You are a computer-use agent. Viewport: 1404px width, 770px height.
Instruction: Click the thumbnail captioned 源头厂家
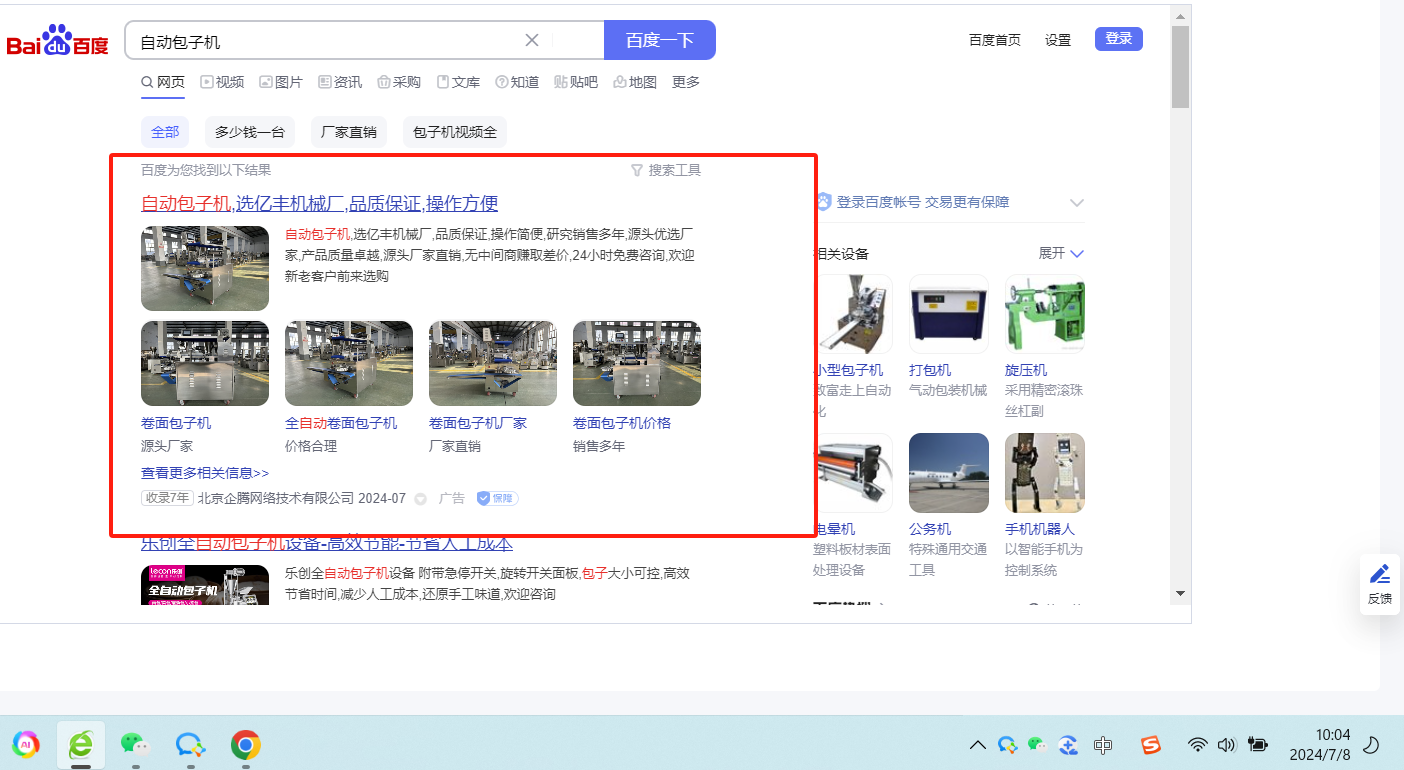tap(205, 363)
